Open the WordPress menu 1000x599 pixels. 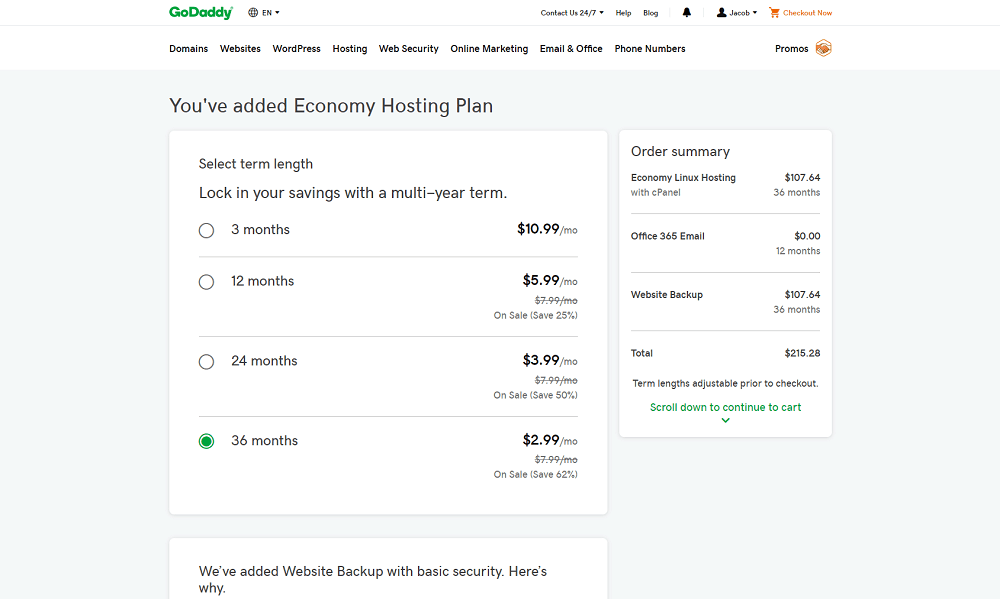point(297,48)
